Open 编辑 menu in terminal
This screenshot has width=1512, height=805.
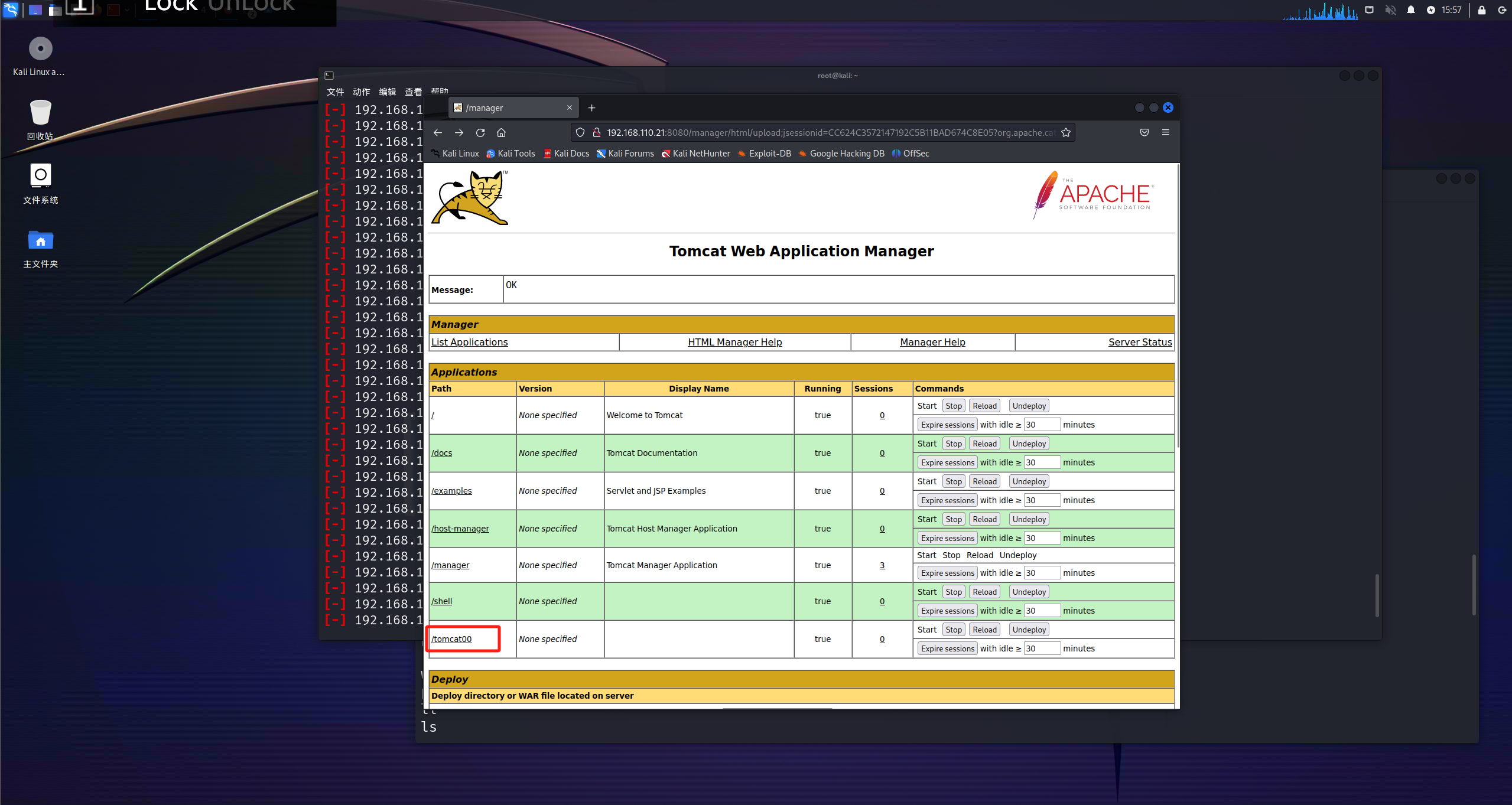pos(387,92)
